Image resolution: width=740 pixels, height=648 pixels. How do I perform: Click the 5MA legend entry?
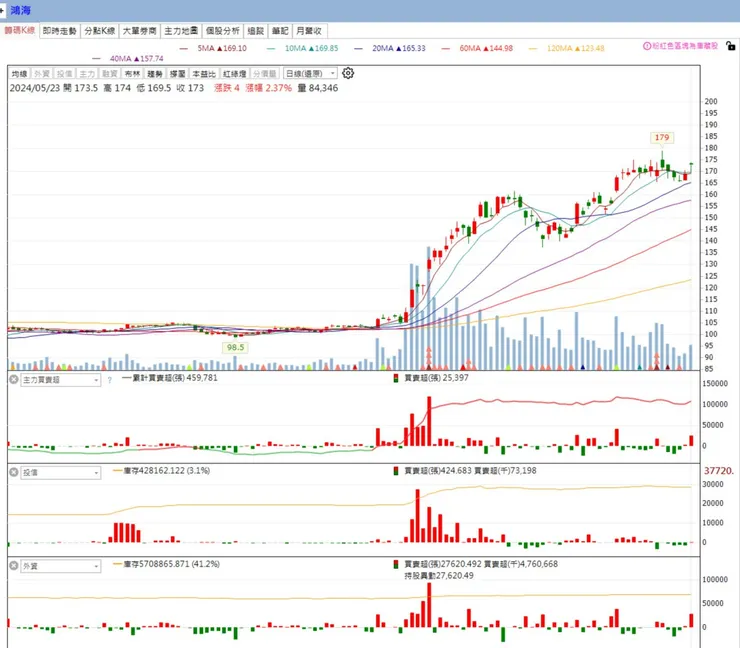tap(213, 48)
